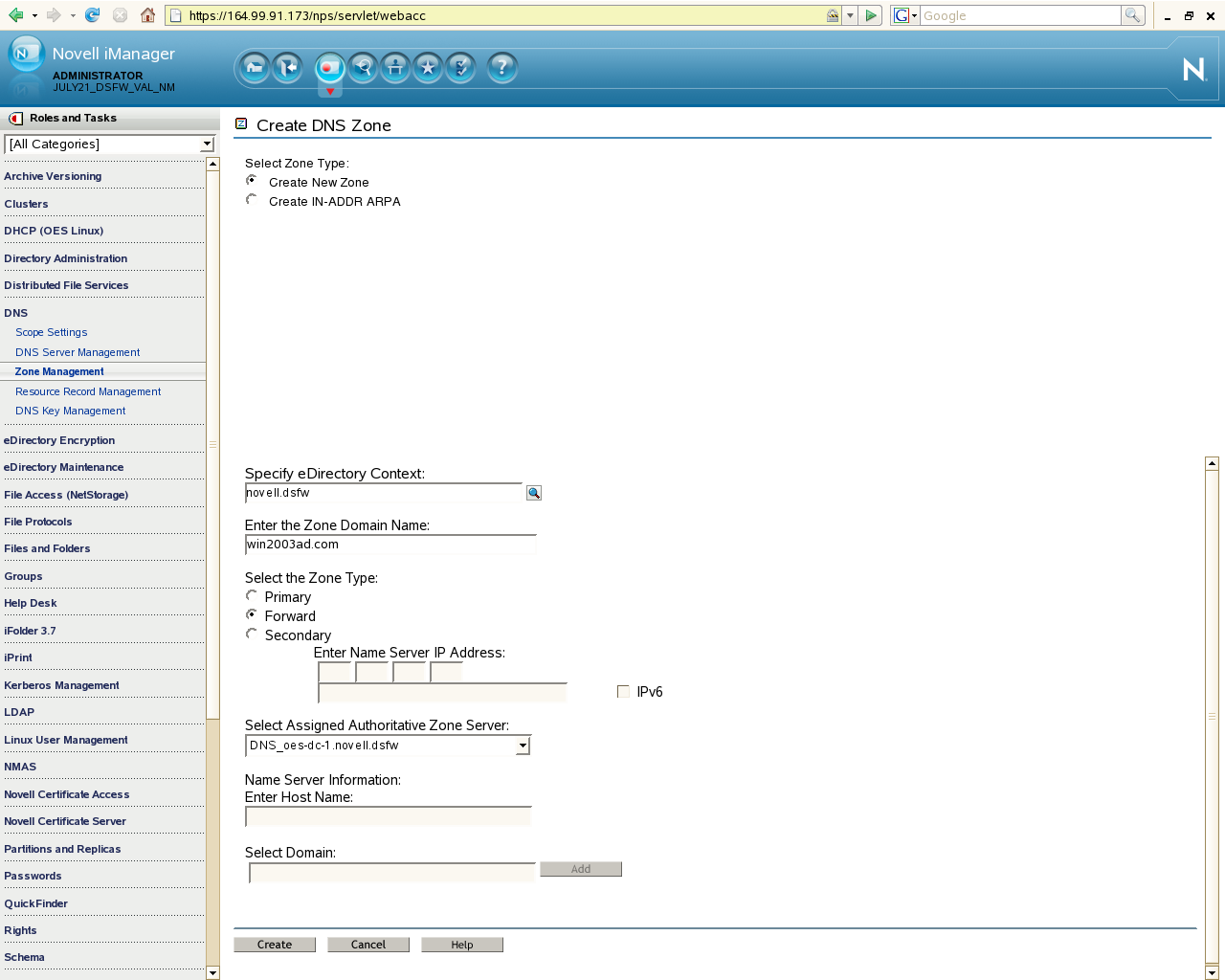Click the Enter Host Name field
This screenshot has width=1225, height=980.
[389, 816]
